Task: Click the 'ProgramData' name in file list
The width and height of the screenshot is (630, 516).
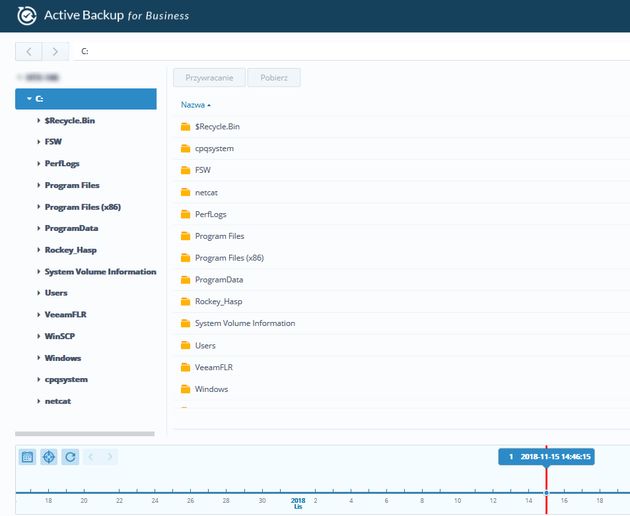Action: (219, 280)
